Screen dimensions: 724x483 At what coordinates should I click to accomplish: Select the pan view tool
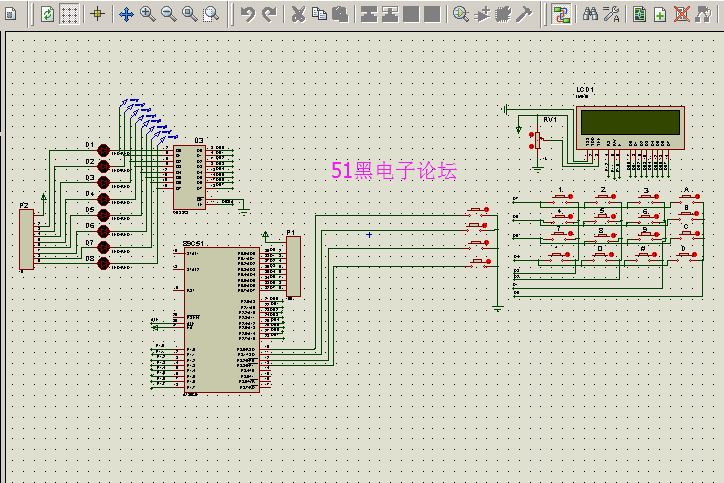click(x=126, y=14)
